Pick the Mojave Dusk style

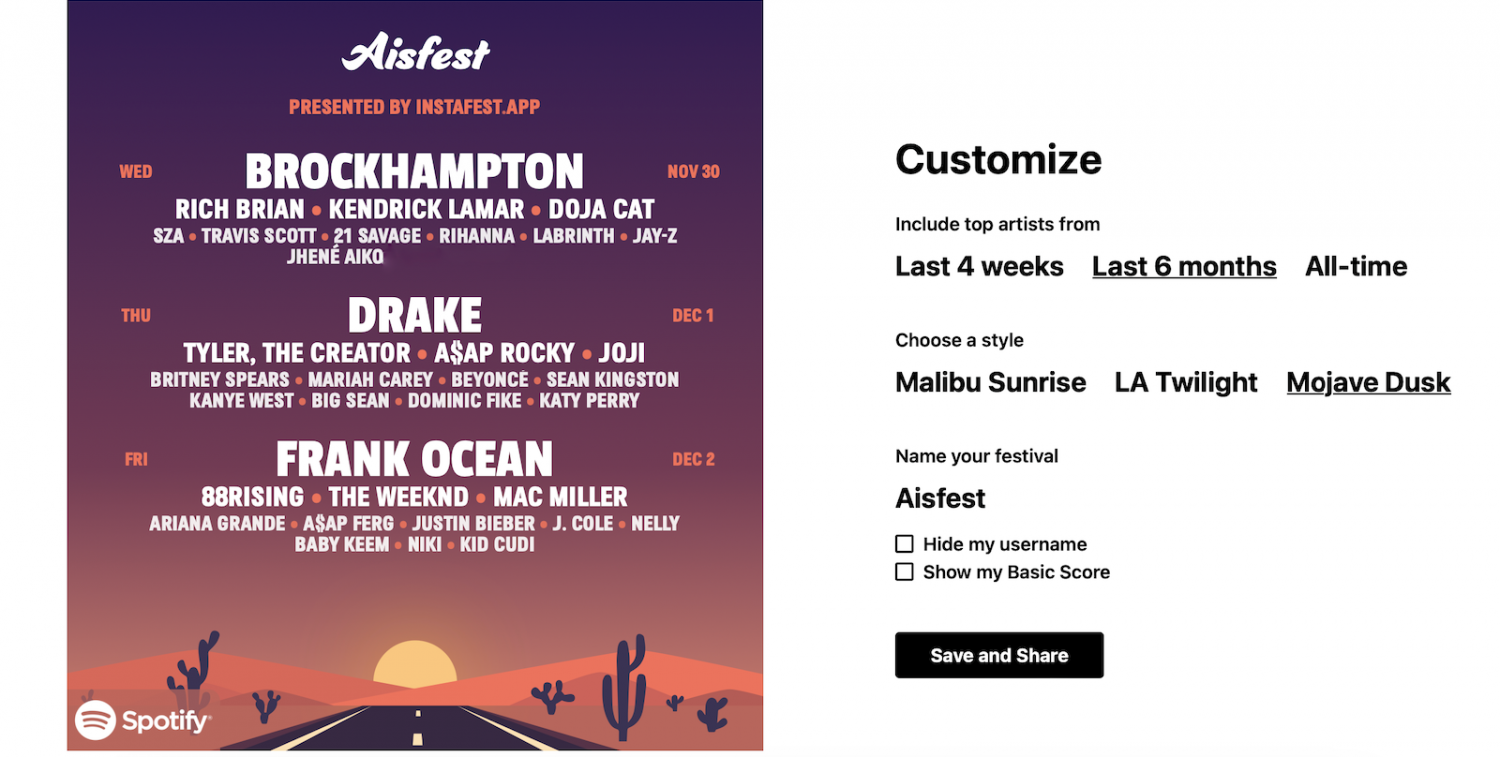pos(1368,382)
